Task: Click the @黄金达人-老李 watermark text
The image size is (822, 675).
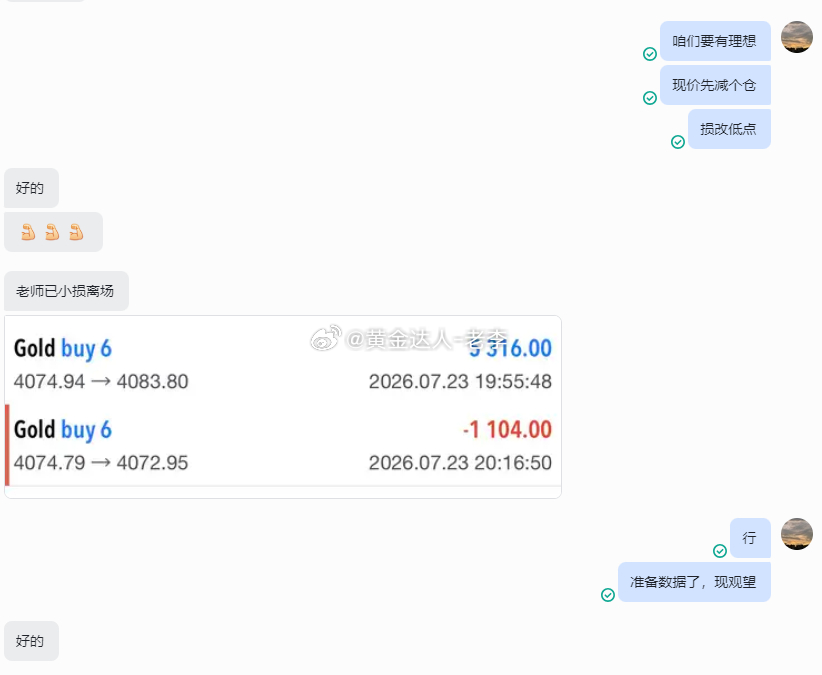Action: pyautogui.click(x=427, y=339)
